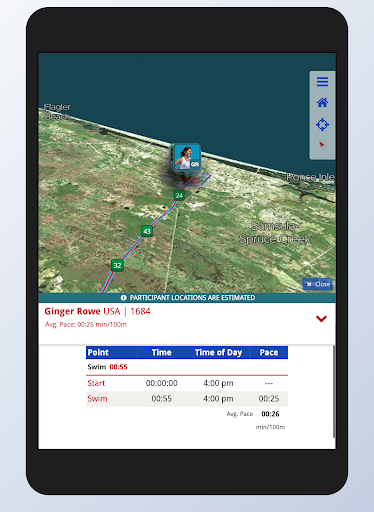
Task: Click the Swim pace value 00:25
Action: point(269,399)
